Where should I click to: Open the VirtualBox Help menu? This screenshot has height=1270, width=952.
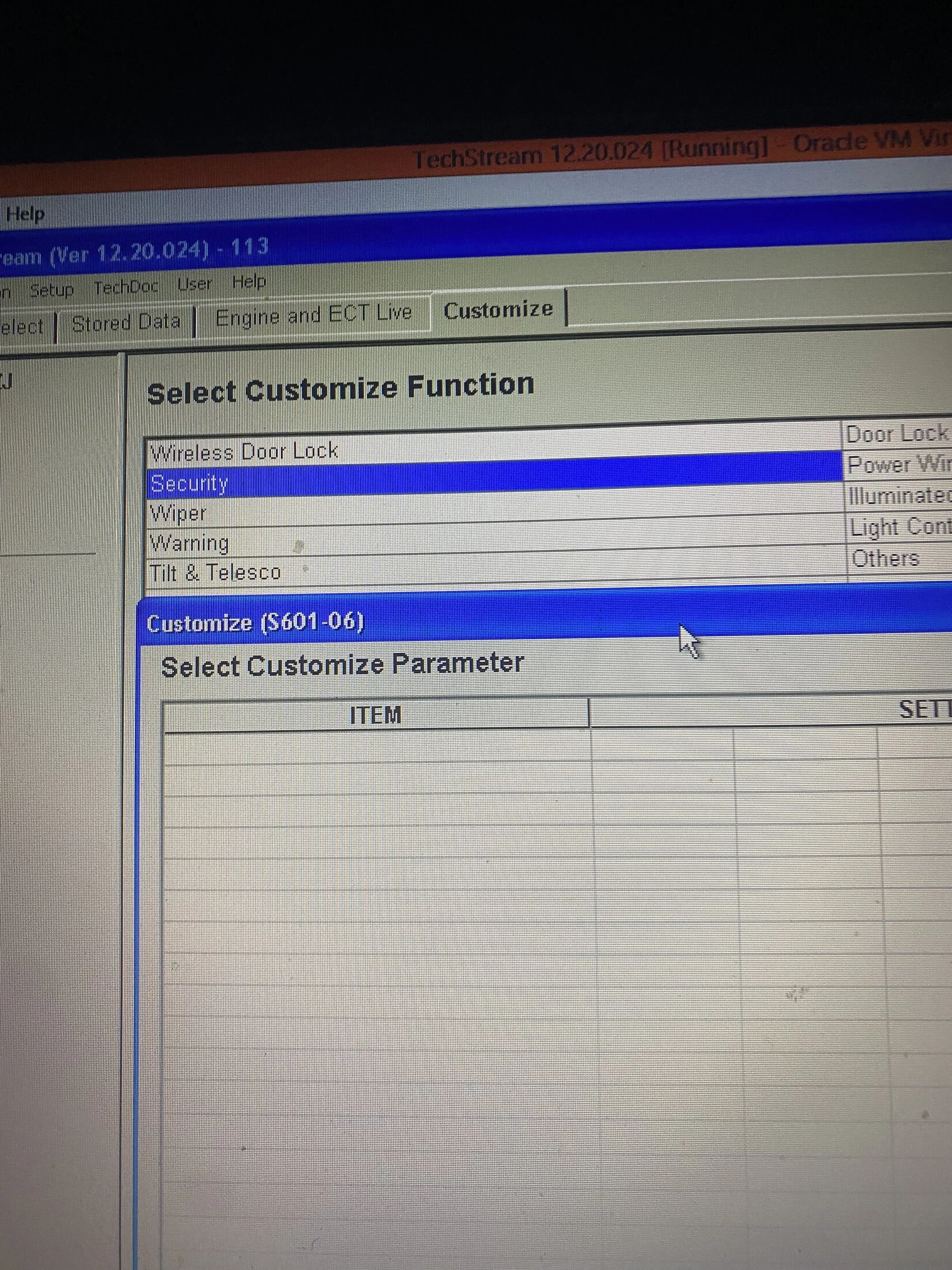(x=25, y=214)
